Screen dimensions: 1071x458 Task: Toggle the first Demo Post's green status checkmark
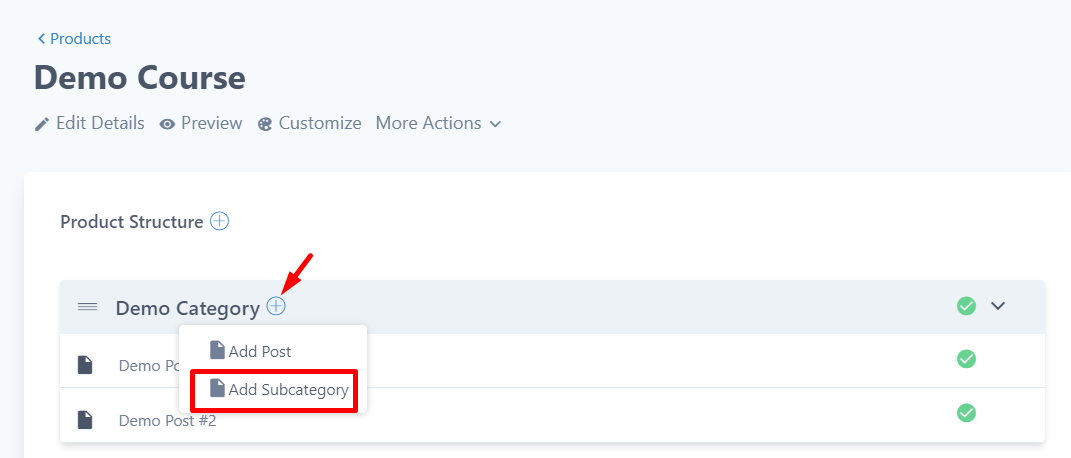coord(966,358)
